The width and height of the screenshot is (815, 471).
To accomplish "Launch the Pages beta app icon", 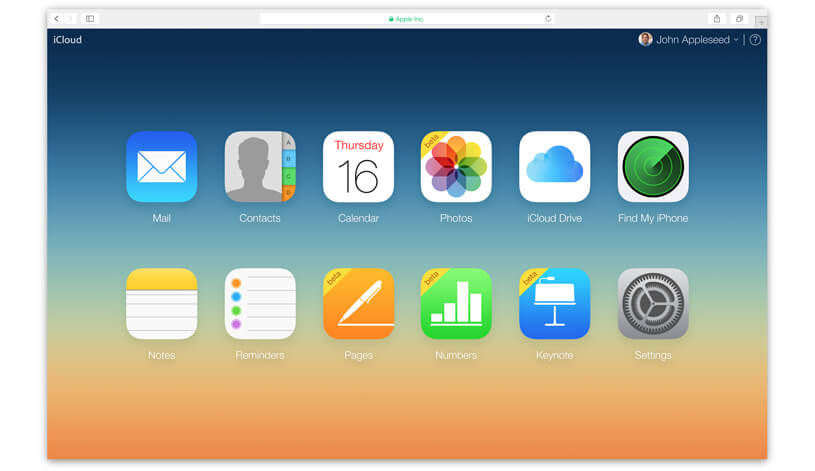I will [x=358, y=304].
